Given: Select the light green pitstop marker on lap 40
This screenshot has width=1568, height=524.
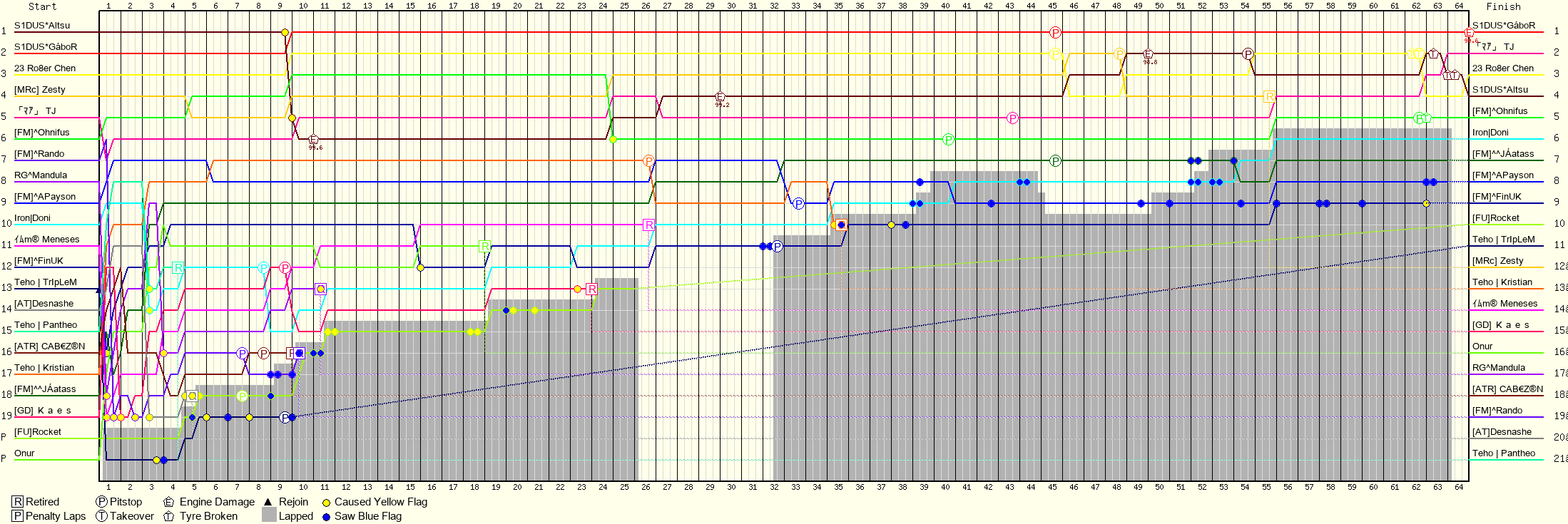Looking at the screenshot, I should (948, 140).
